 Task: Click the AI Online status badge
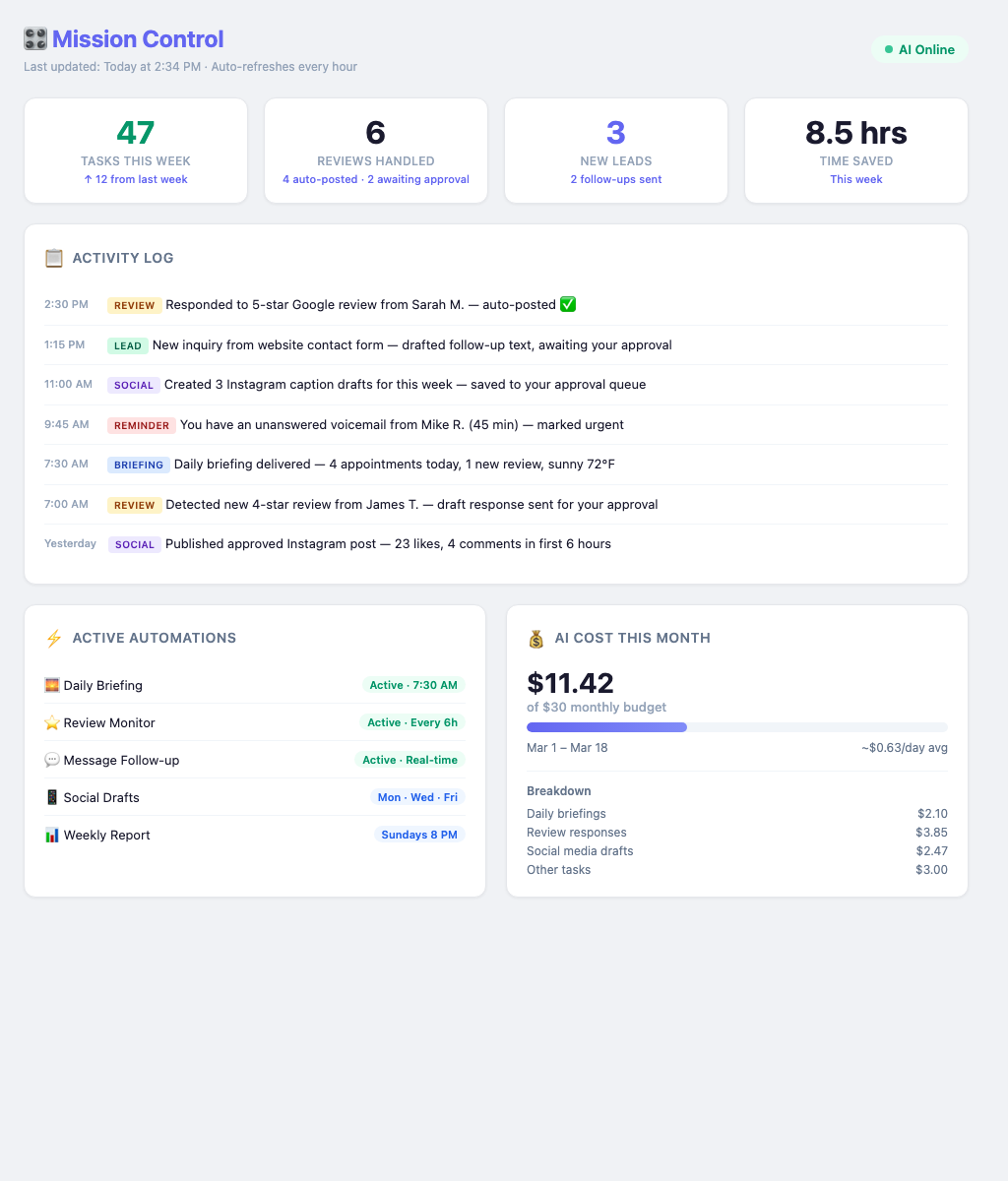(x=919, y=49)
